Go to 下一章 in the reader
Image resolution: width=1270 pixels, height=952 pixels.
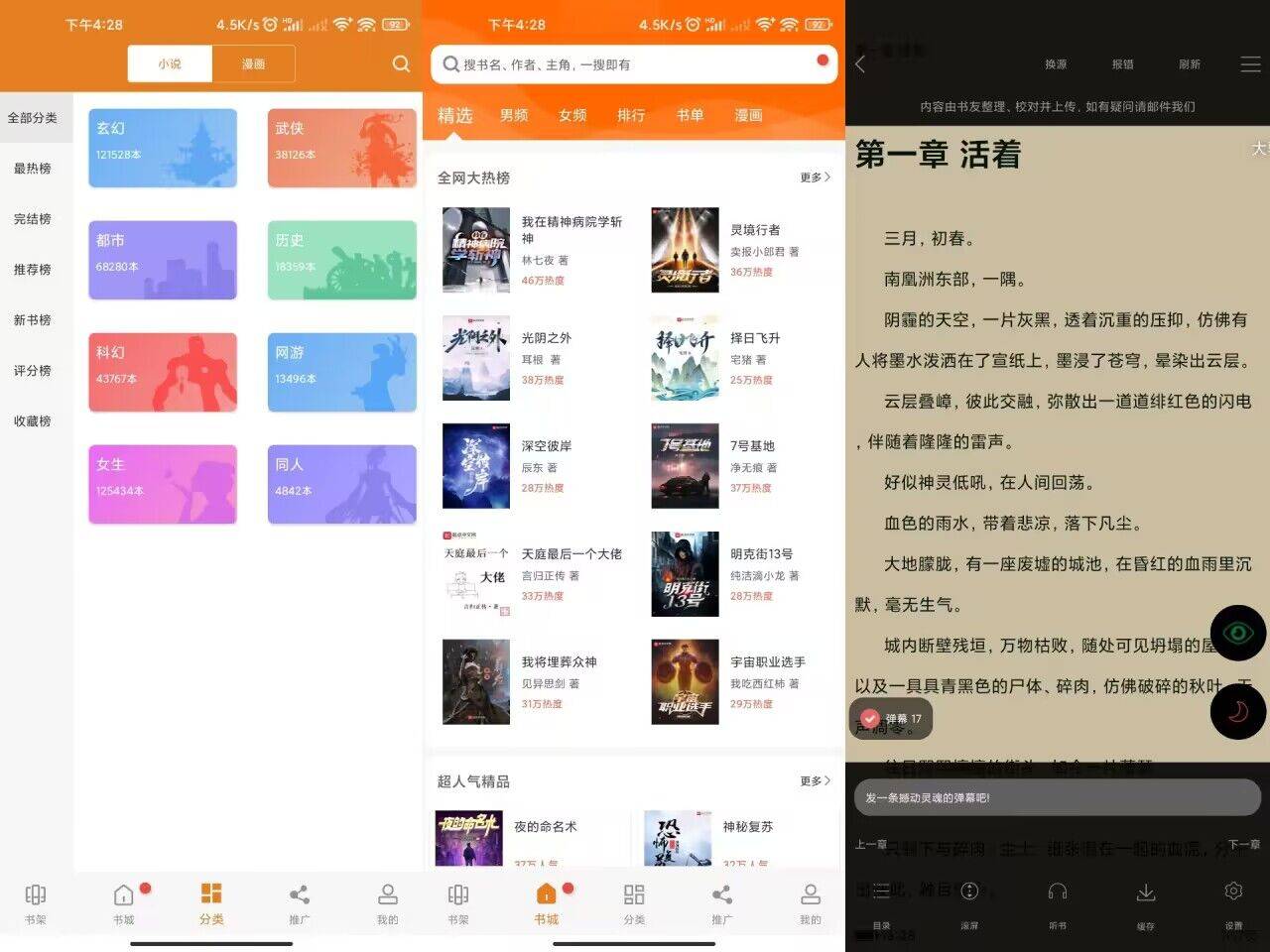point(1244,844)
